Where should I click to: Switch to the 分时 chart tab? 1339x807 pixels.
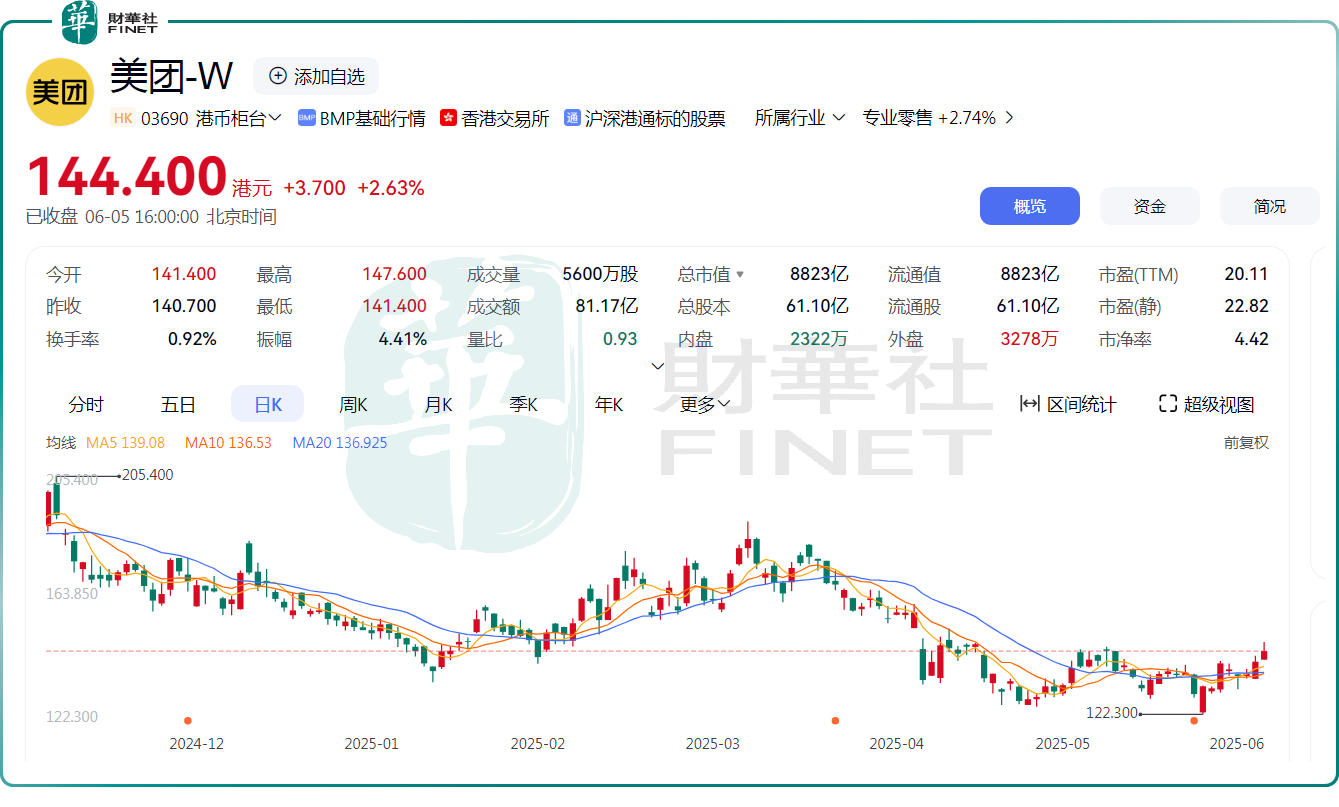point(86,404)
